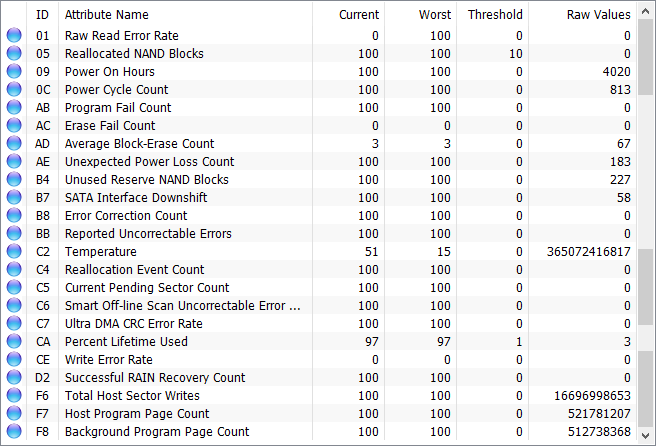Select the Ultra DMA CRC Error Rate attribute name

click(133, 323)
